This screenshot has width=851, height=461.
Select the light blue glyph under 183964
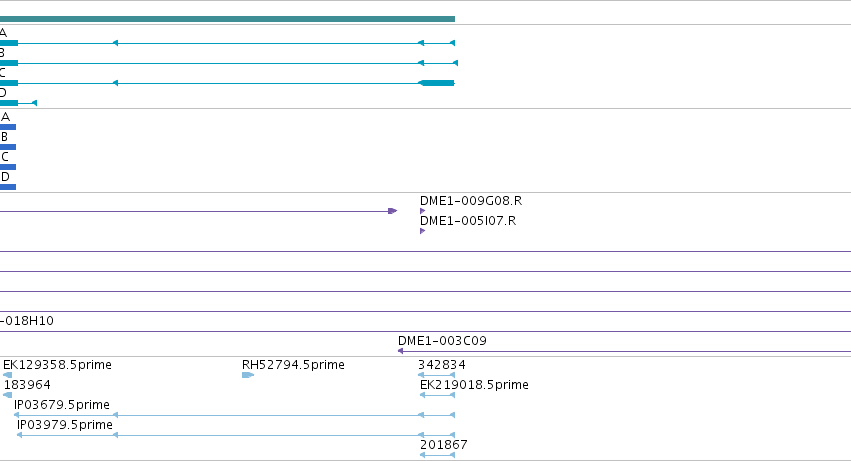[8, 395]
